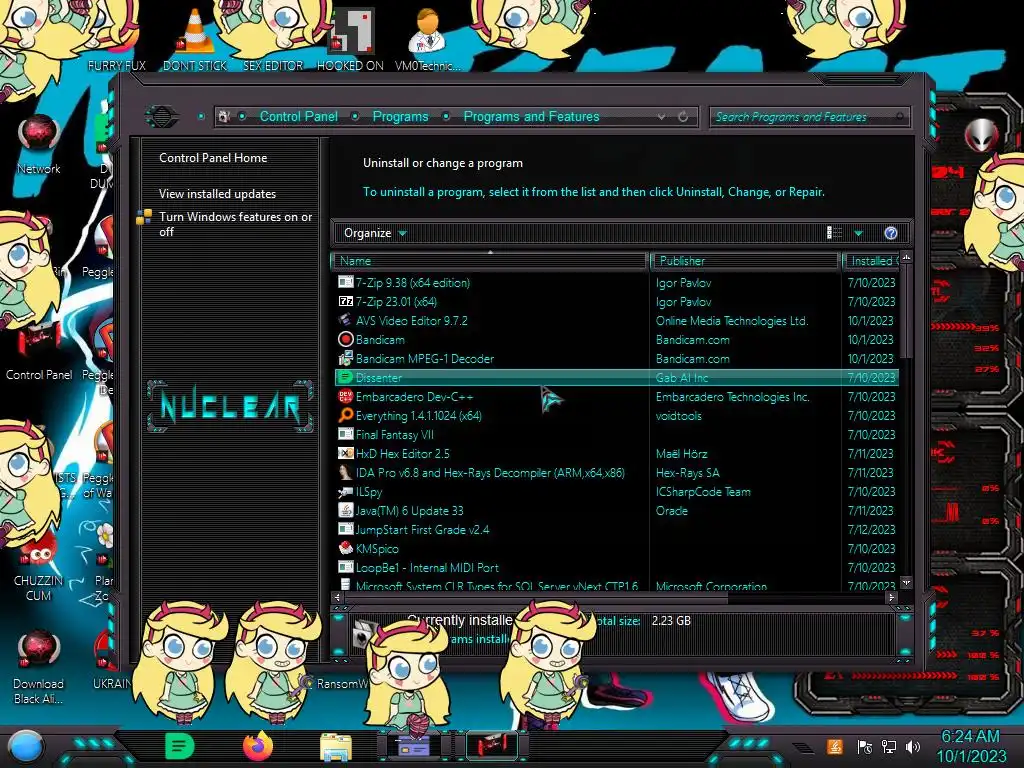Go to Control Panel breadcrumb
The width and height of the screenshot is (1024, 768).
pos(298,117)
